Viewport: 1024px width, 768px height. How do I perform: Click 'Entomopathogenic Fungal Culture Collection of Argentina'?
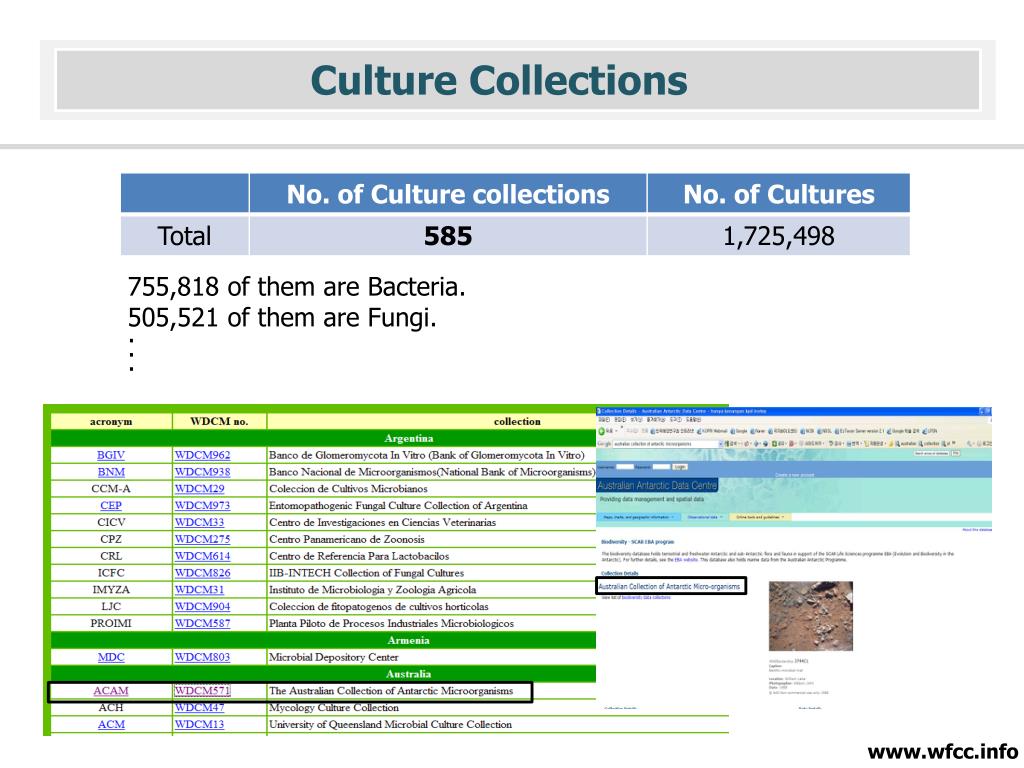[398, 505]
